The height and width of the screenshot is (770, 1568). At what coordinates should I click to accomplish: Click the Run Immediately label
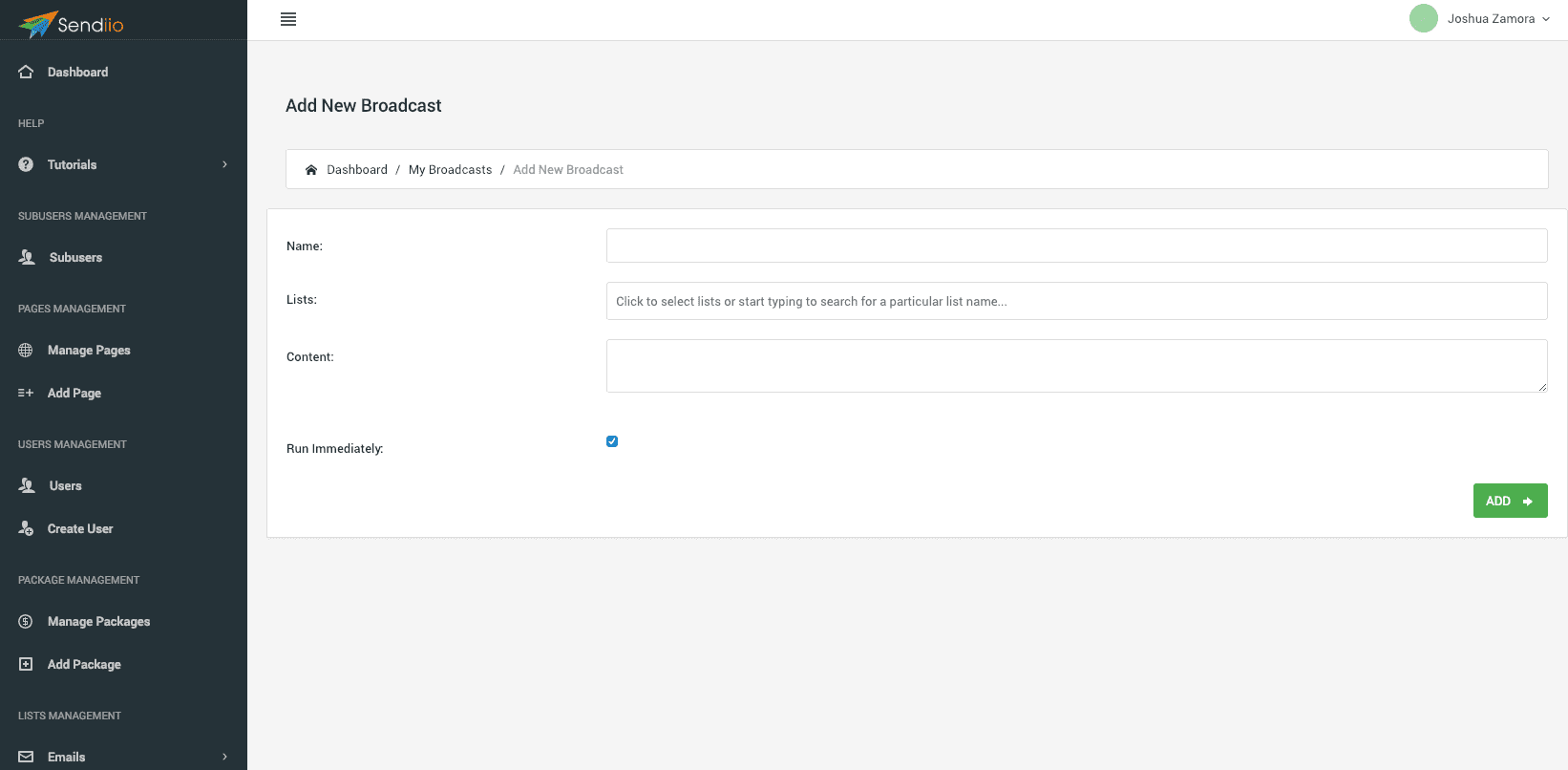(x=334, y=449)
